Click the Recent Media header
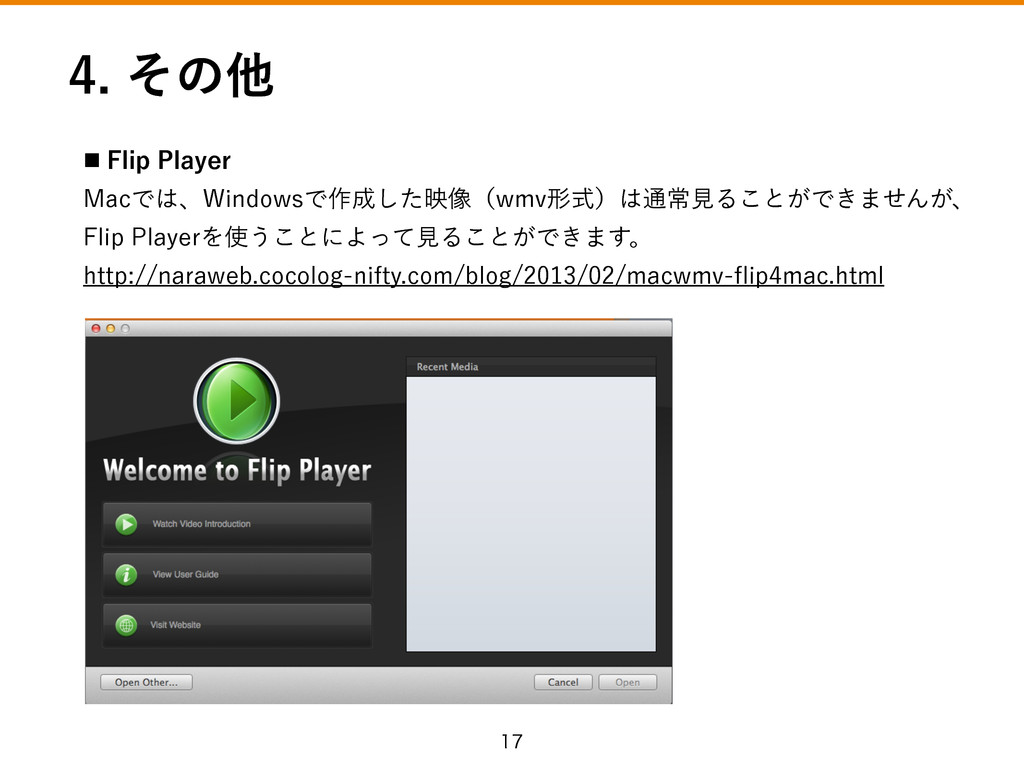 click(531, 367)
